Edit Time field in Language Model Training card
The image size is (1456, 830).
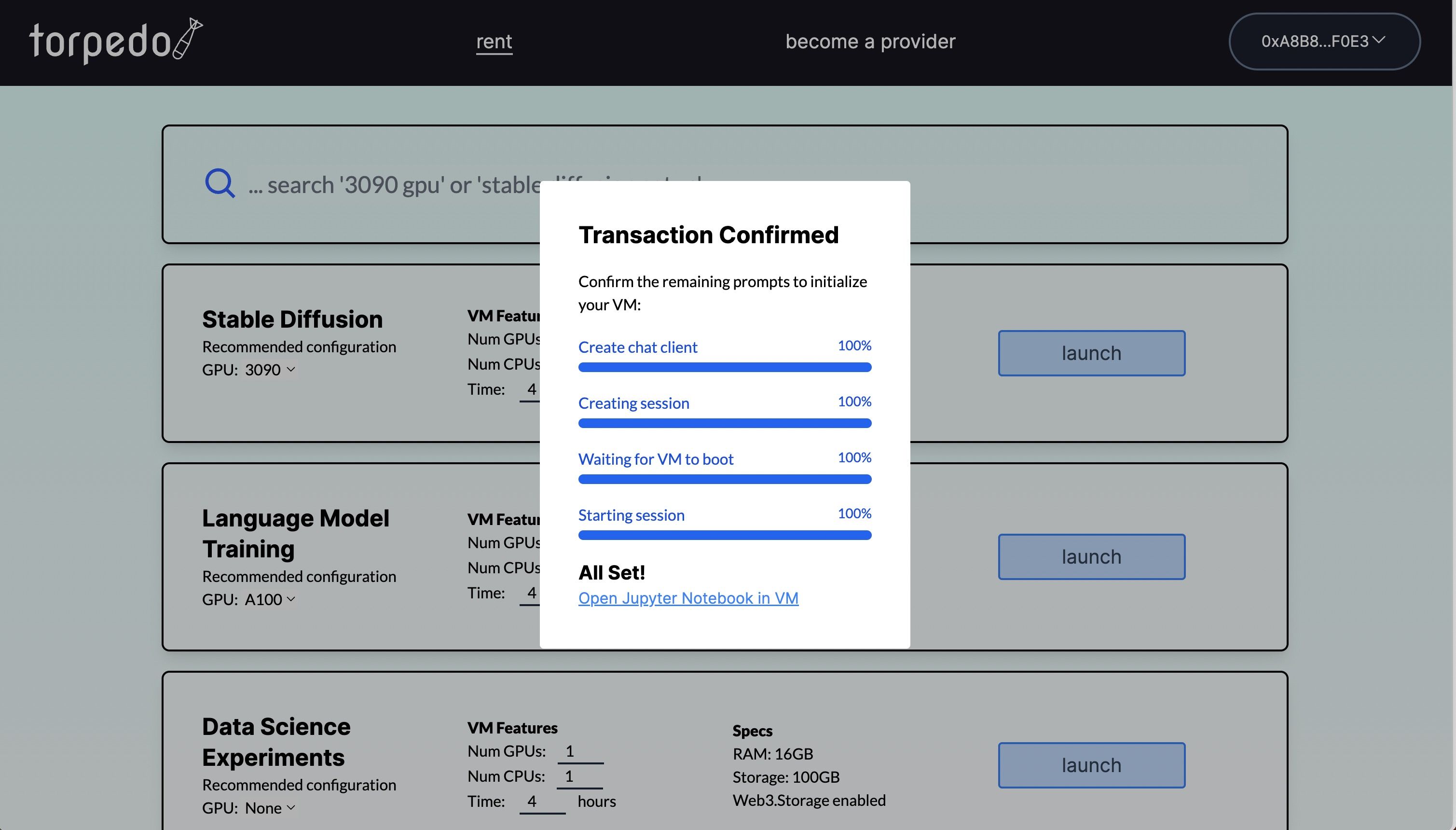tap(530, 593)
